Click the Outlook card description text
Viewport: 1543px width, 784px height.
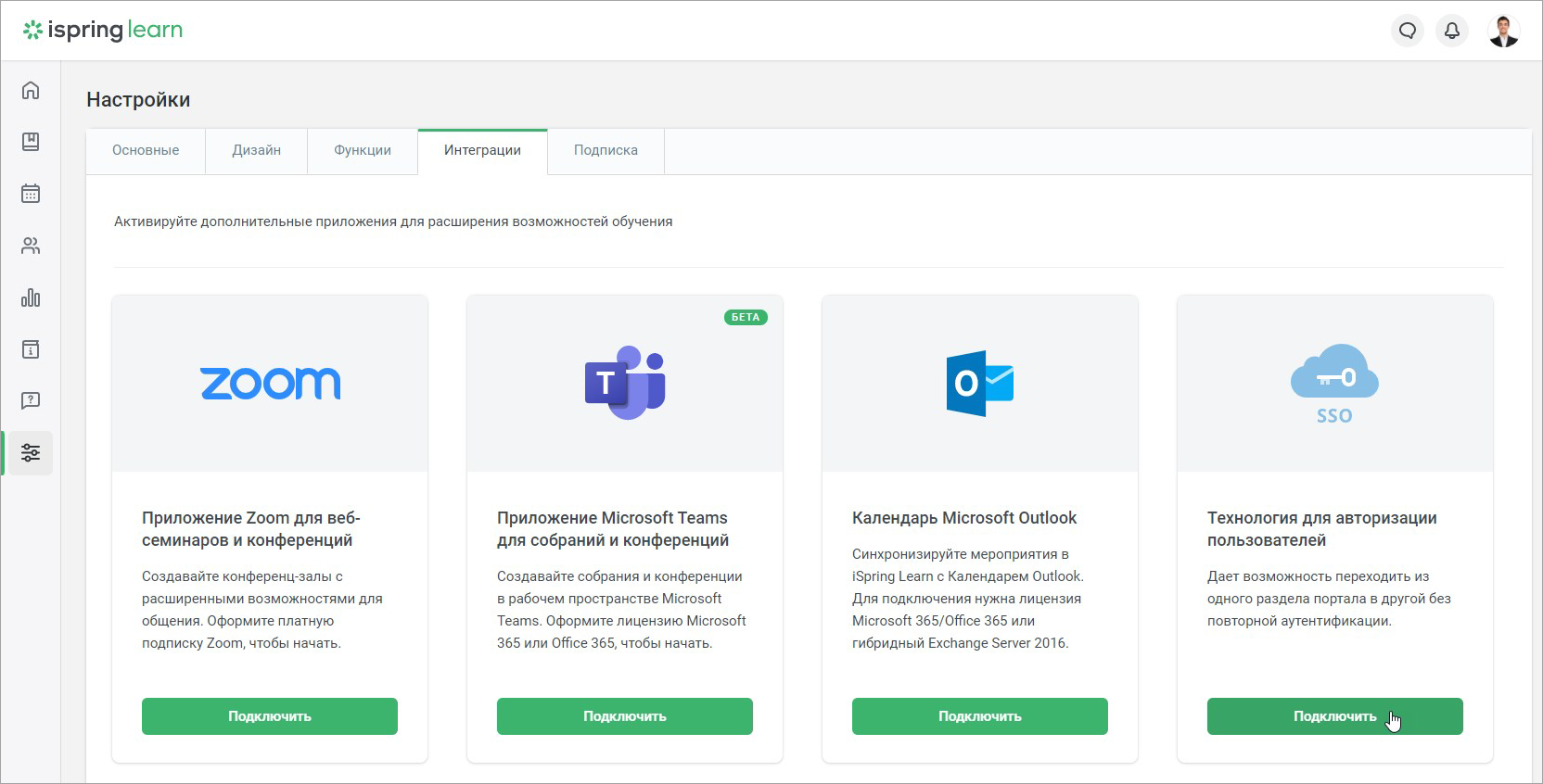(968, 599)
